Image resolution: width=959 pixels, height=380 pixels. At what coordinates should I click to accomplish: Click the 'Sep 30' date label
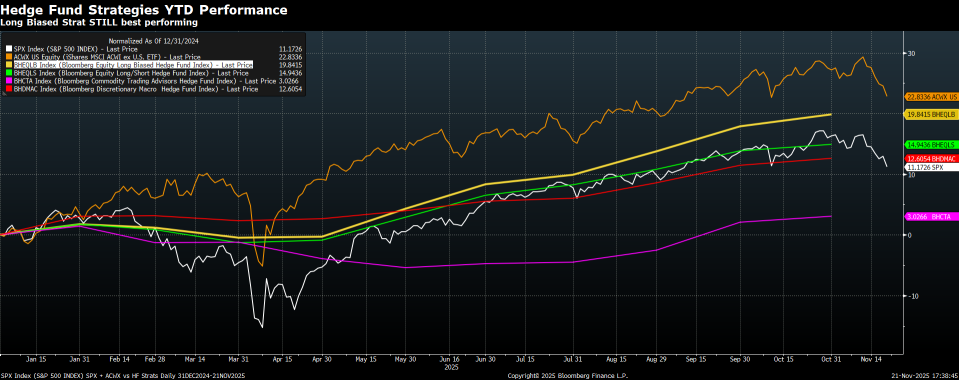click(740, 359)
